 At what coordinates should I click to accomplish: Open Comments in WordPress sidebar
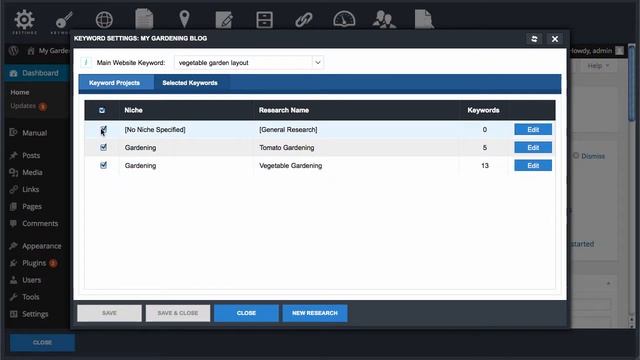tap(40, 223)
